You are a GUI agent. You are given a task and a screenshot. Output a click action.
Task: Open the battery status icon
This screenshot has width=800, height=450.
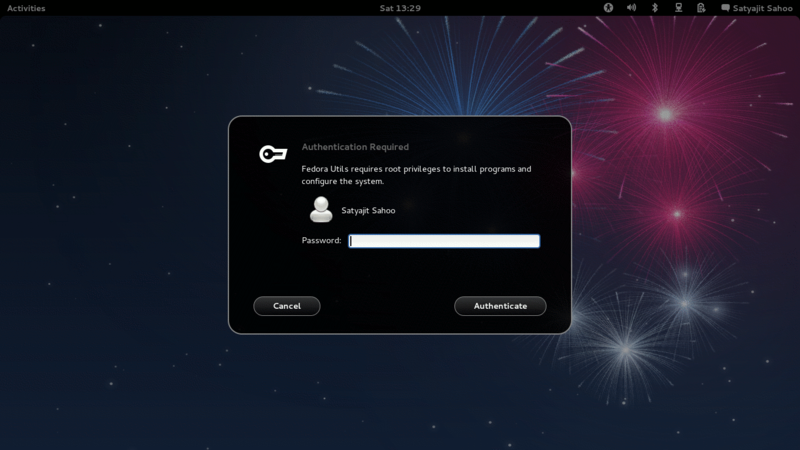(702, 8)
